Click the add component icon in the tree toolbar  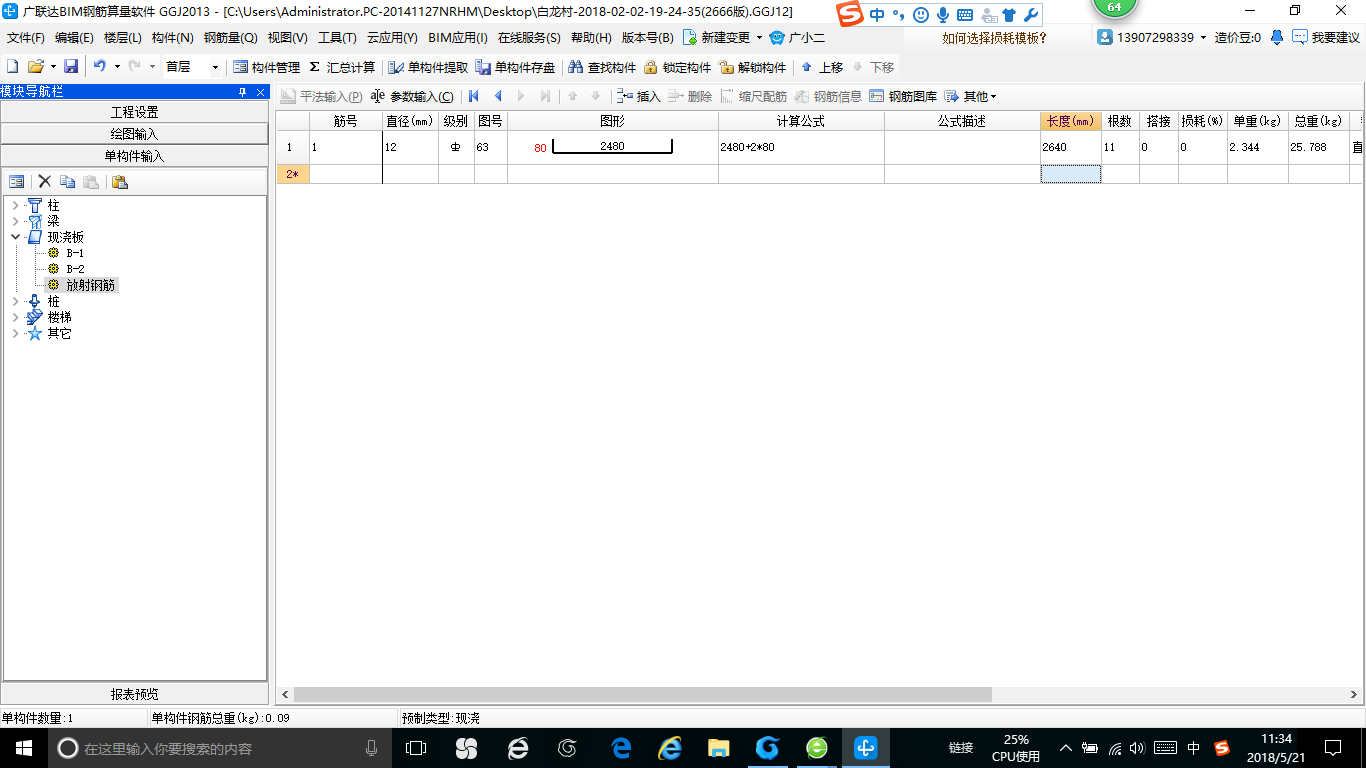16,182
